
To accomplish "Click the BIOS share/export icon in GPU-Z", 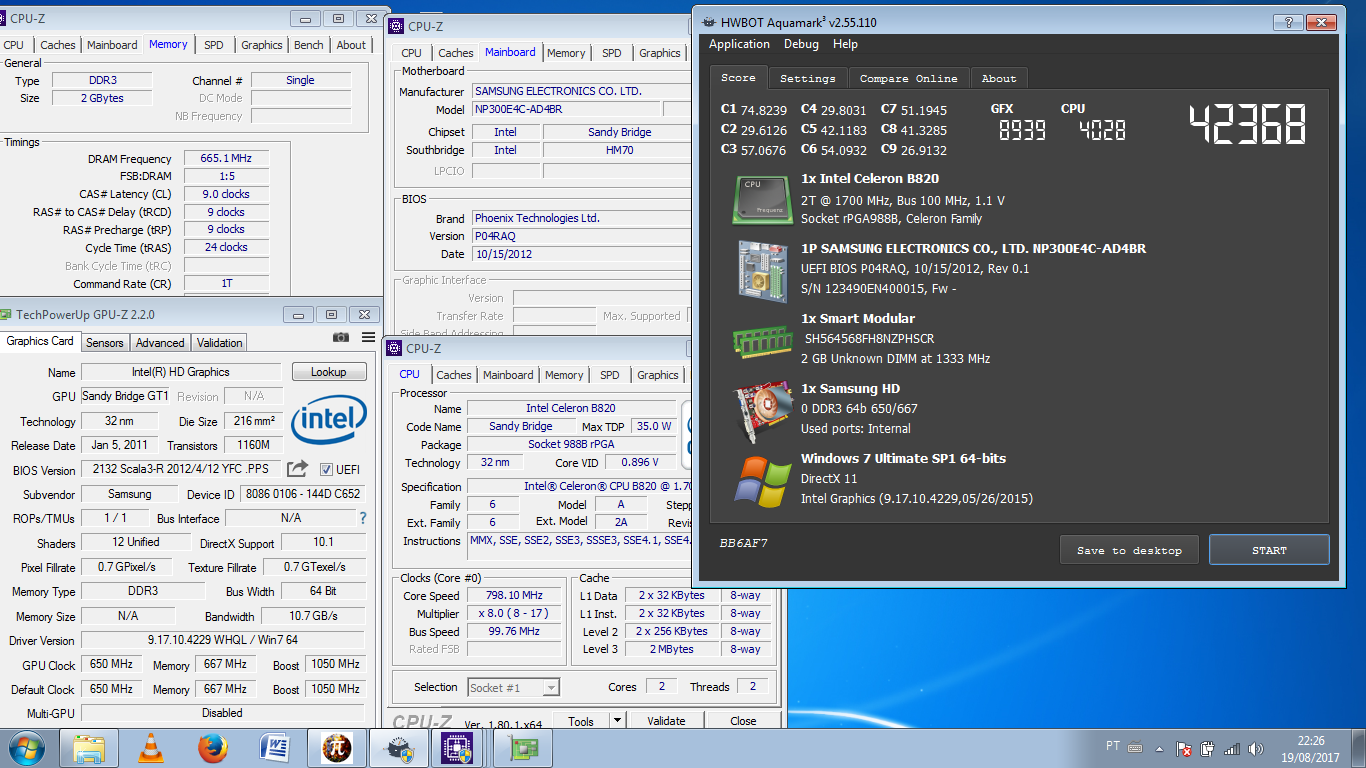I will click(297, 469).
